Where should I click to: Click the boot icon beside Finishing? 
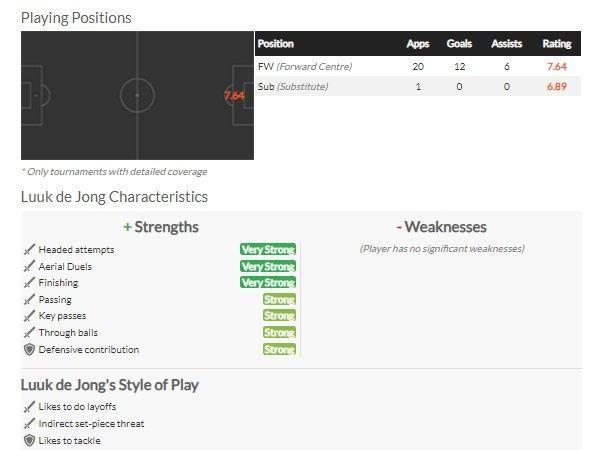29,283
